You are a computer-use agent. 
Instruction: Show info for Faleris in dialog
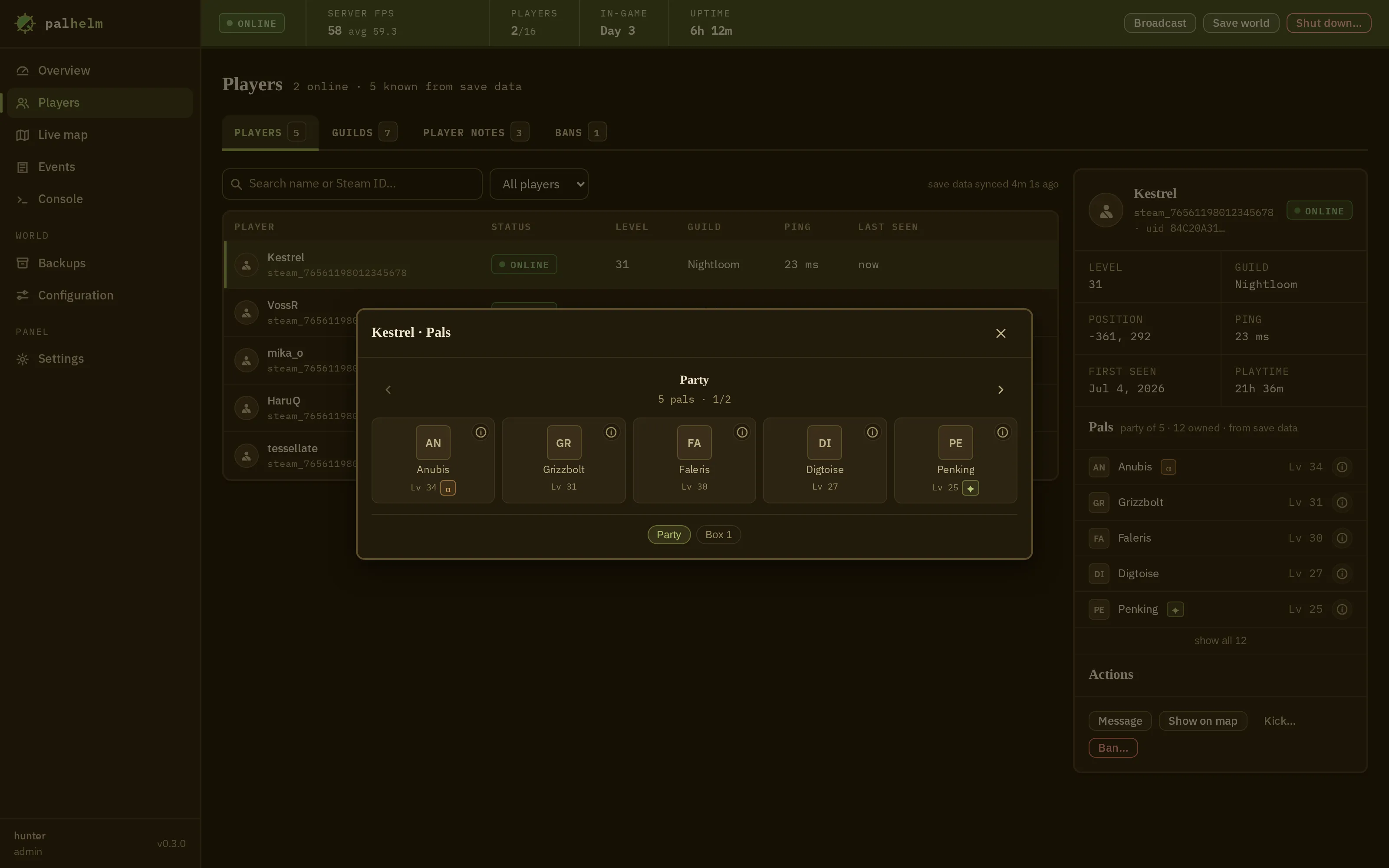742,432
